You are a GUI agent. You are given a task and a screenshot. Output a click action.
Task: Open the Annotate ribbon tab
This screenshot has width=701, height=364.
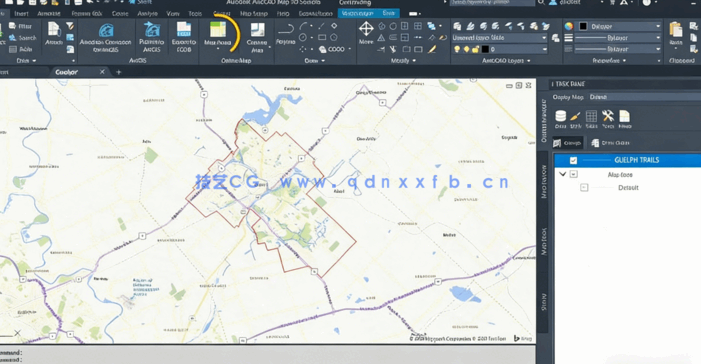pyautogui.click(x=49, y=13)
